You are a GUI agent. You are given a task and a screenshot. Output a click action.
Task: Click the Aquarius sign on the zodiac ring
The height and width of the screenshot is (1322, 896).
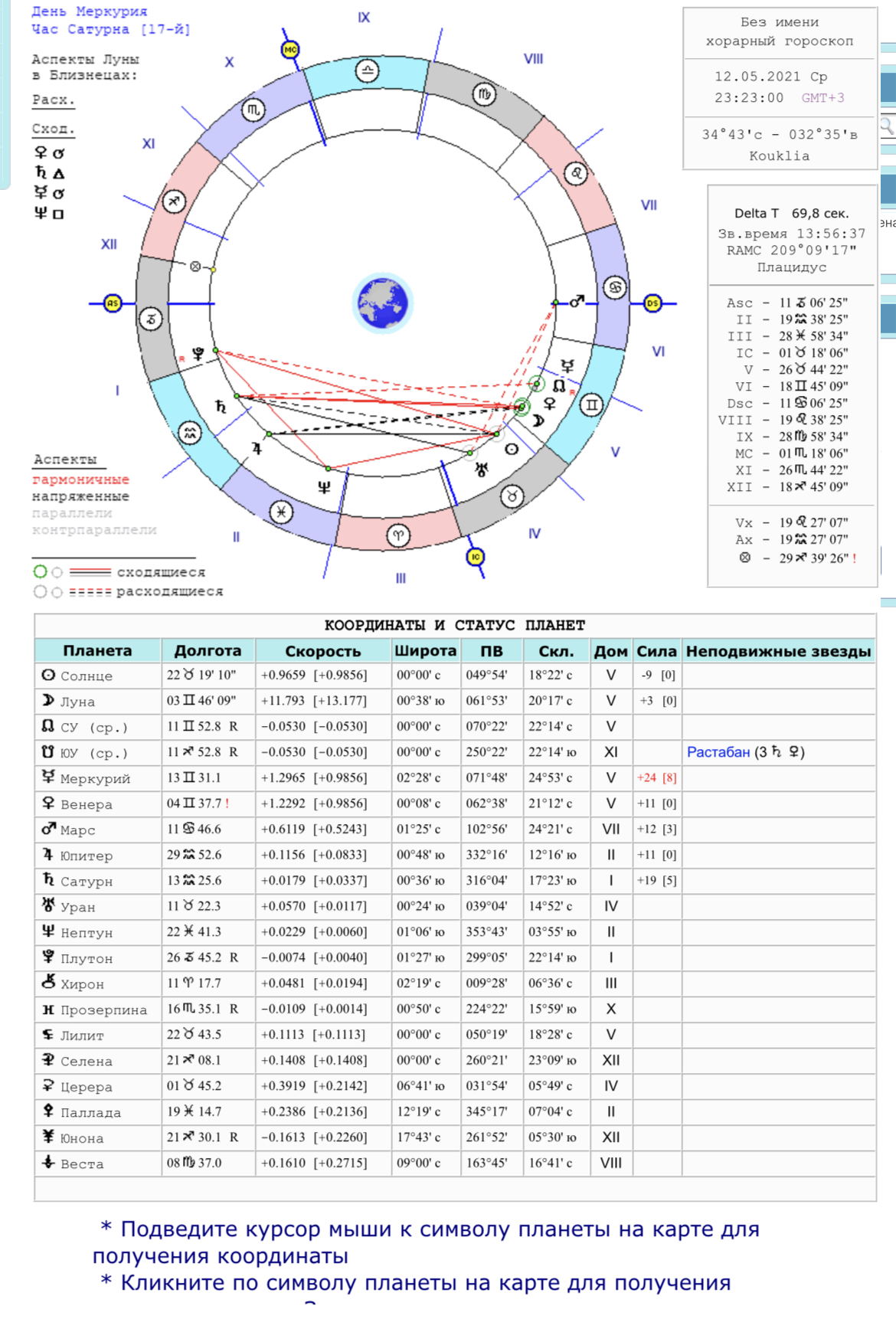click(x=189, y=434)
